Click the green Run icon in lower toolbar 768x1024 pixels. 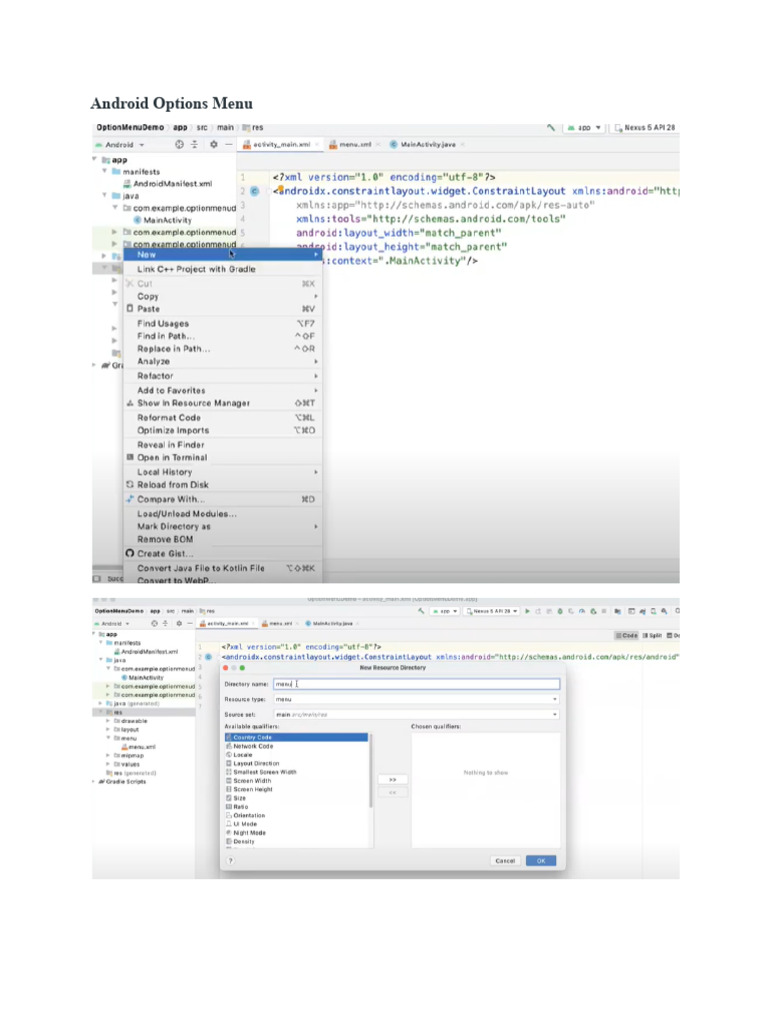(528, 611)
